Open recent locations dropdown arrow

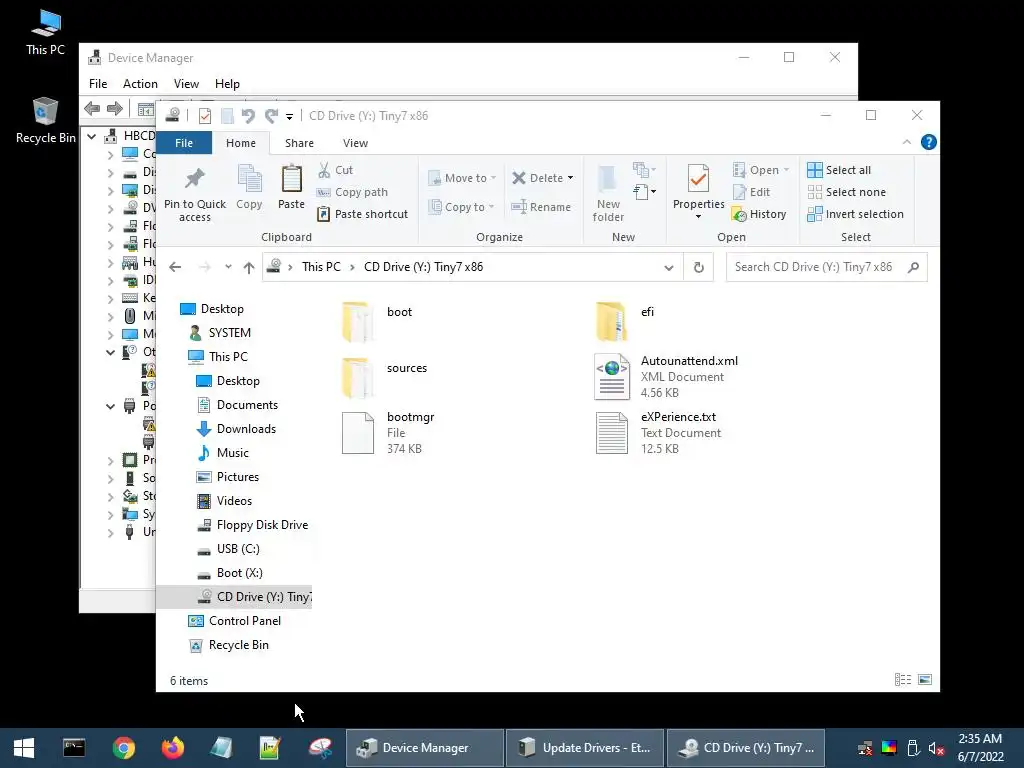click(x=228, y=267)
